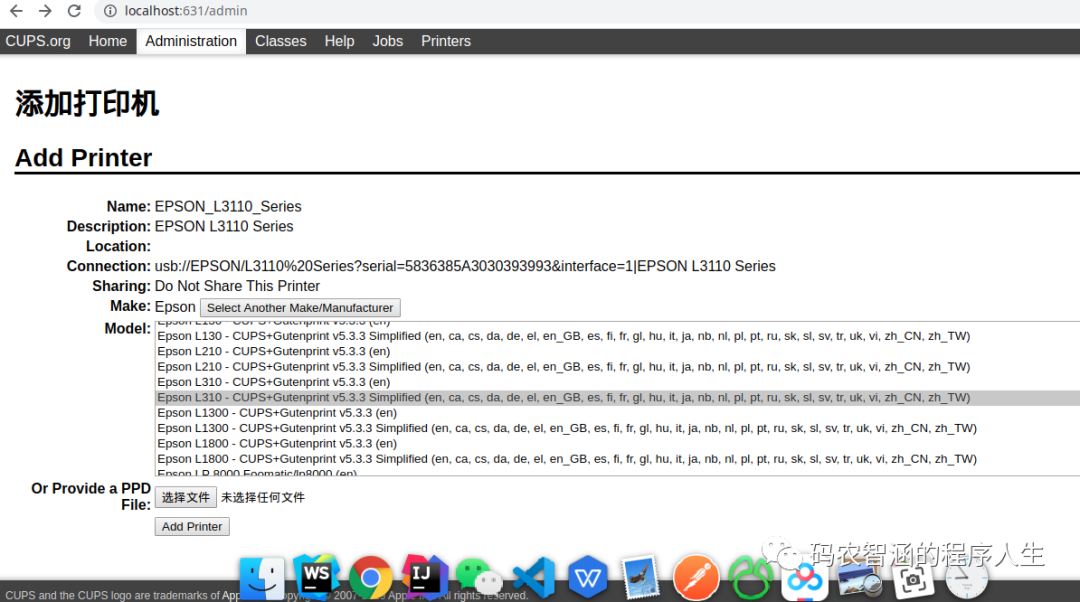
Task: Open WPS Office dock icon
Action: pos(588,577)
